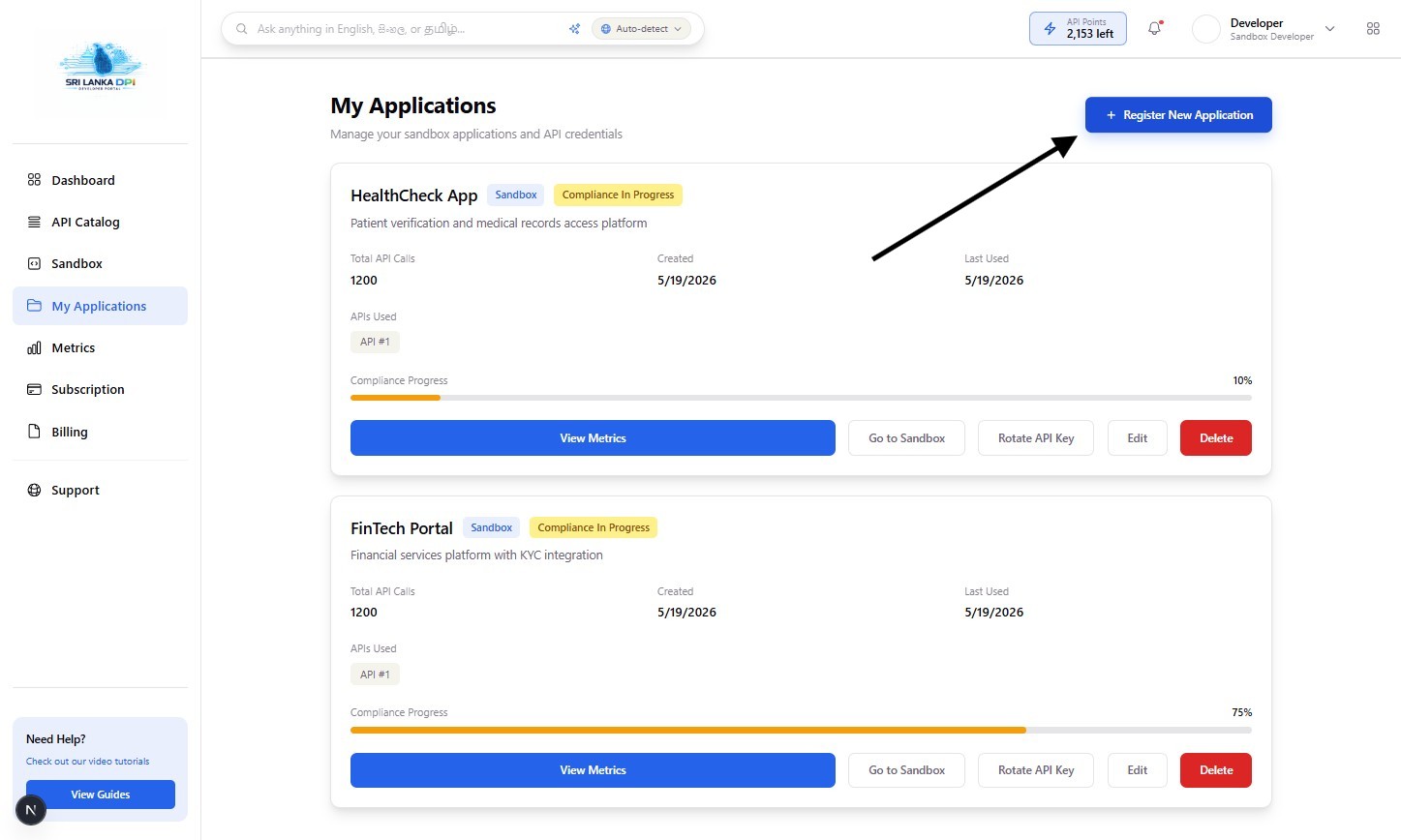Open the Auto-detect language dropdown
Image resolution: width=1401 pixels, height=840 pixels.
tap(641, 29)
